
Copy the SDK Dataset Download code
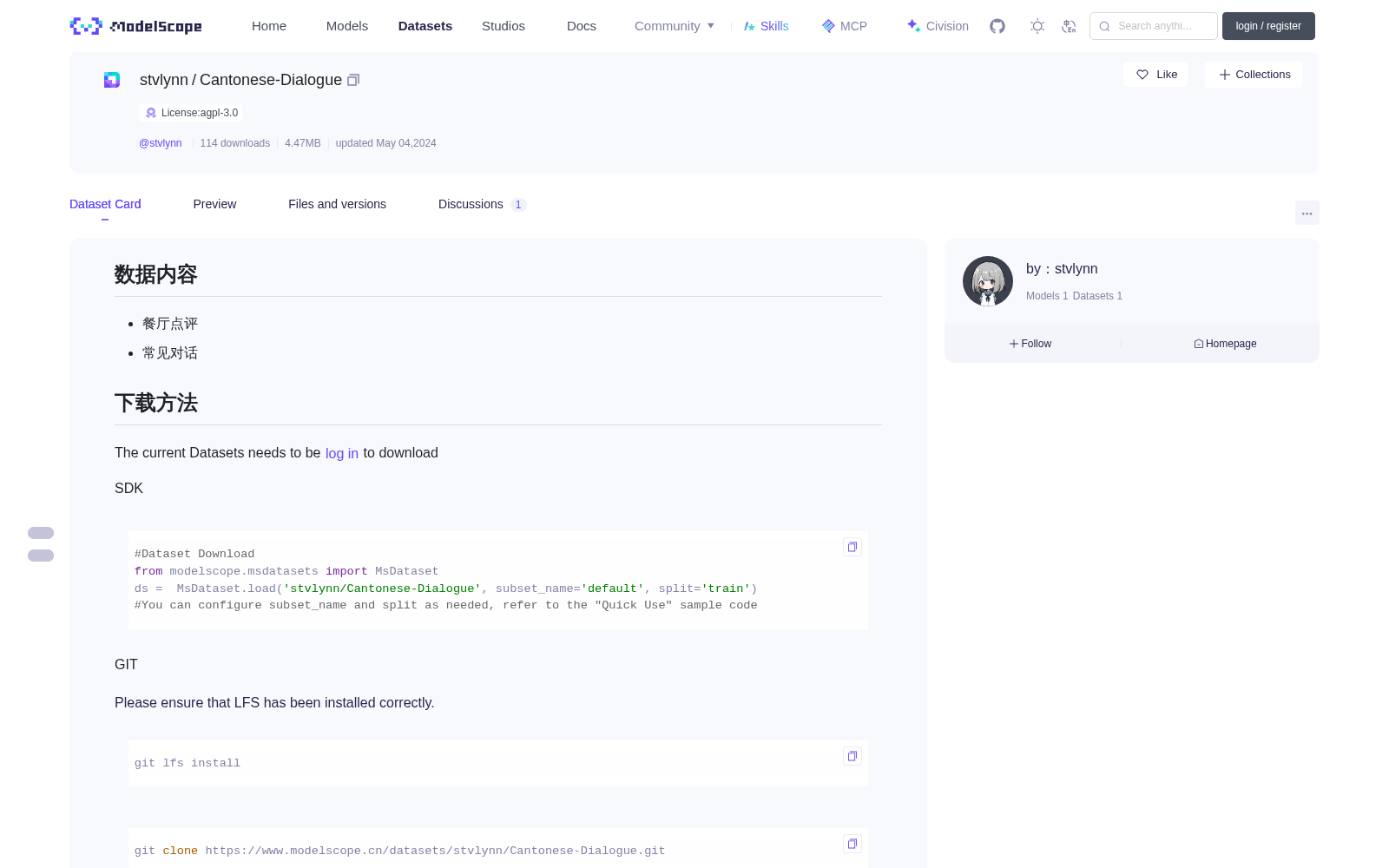852,547
